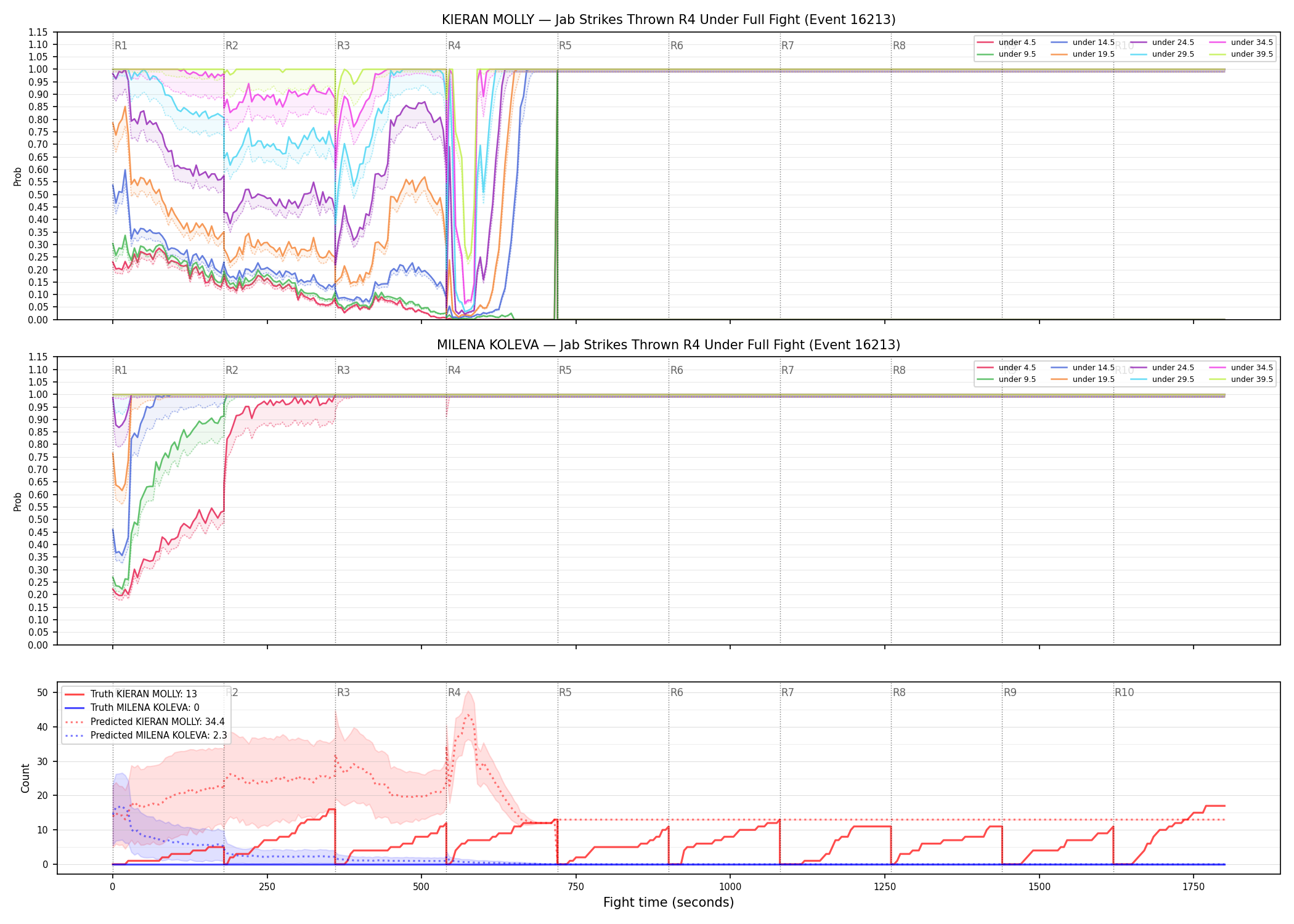Select 'under 14.5' in KIERAN MOLLY legend

click(x=1083, y=43)
